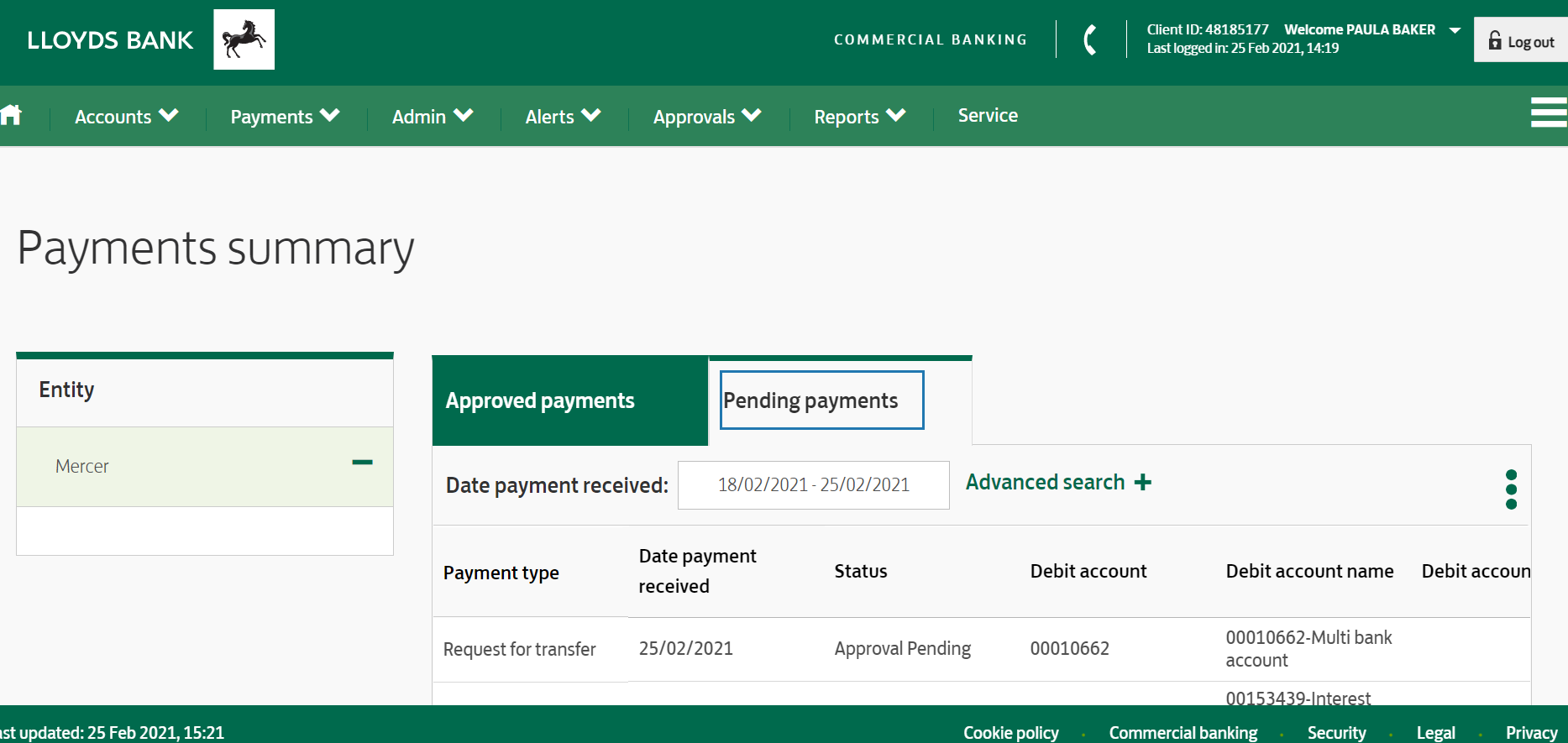
Task: Click the Client ID: 48185177 text
Action: (x=1208, y=29)
